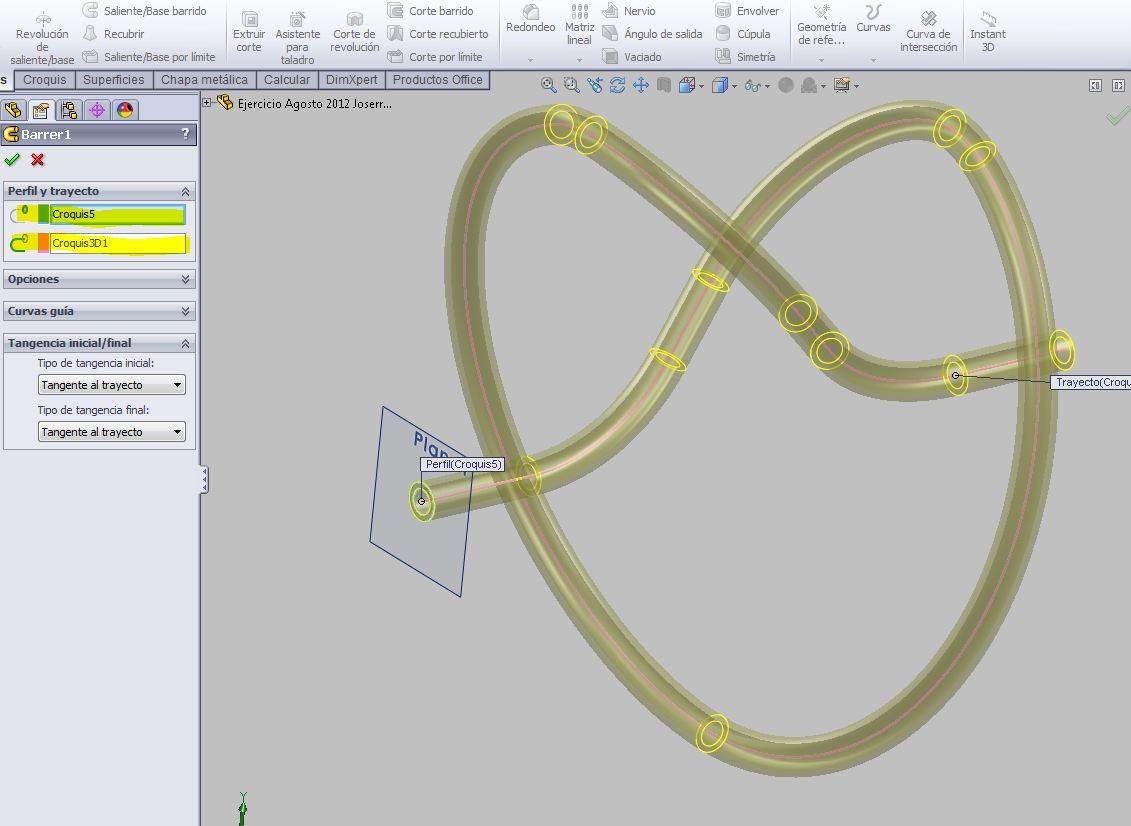This screenshot has width=1131, height=826.
Task: Open the DimXpertManager crosshair tab icon
Action: (x=96, y=110)
